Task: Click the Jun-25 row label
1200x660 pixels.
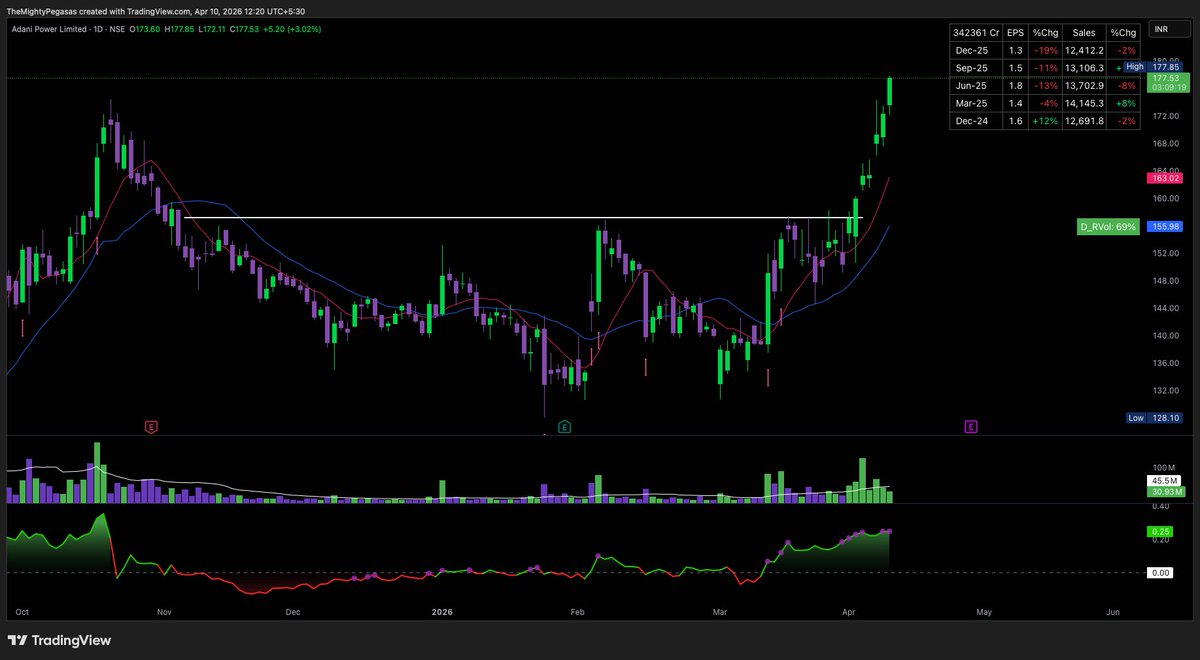Action: point(973,85)
